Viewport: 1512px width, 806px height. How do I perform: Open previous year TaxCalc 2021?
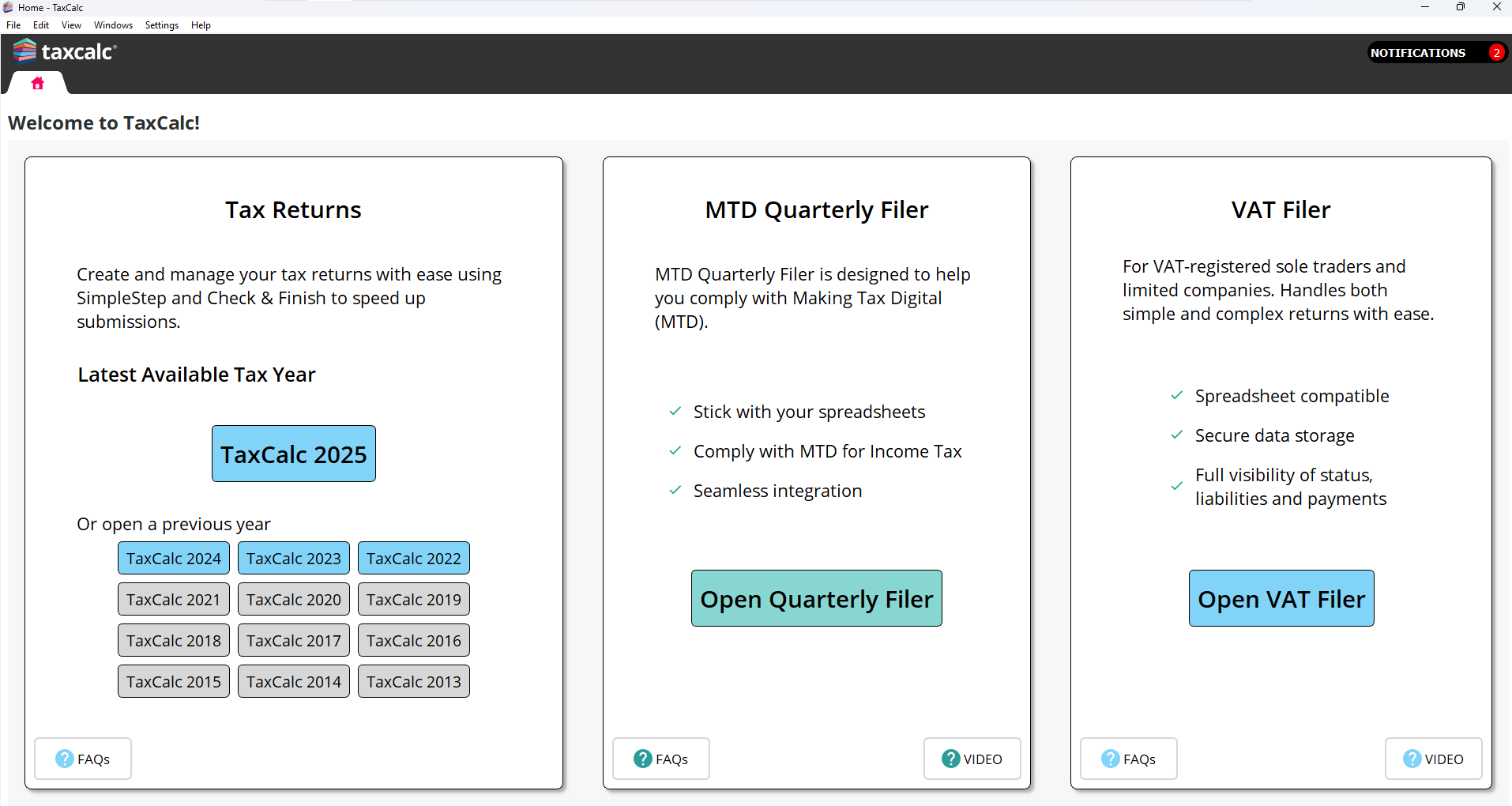point(173,599)
